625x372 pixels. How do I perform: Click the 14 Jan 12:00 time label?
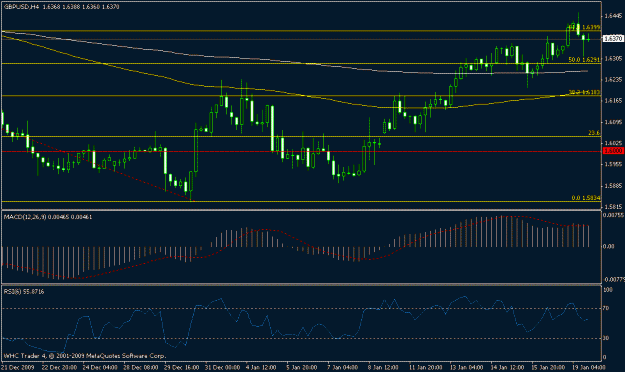tap(507, 367)
